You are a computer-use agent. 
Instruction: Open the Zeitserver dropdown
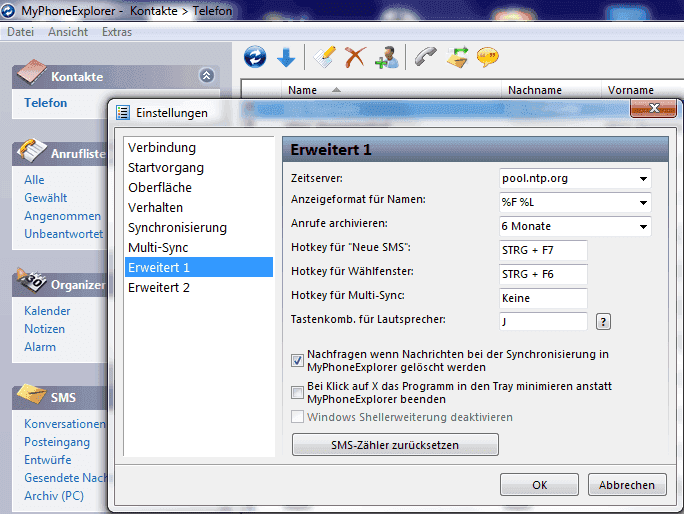click(x=643, y=178)
